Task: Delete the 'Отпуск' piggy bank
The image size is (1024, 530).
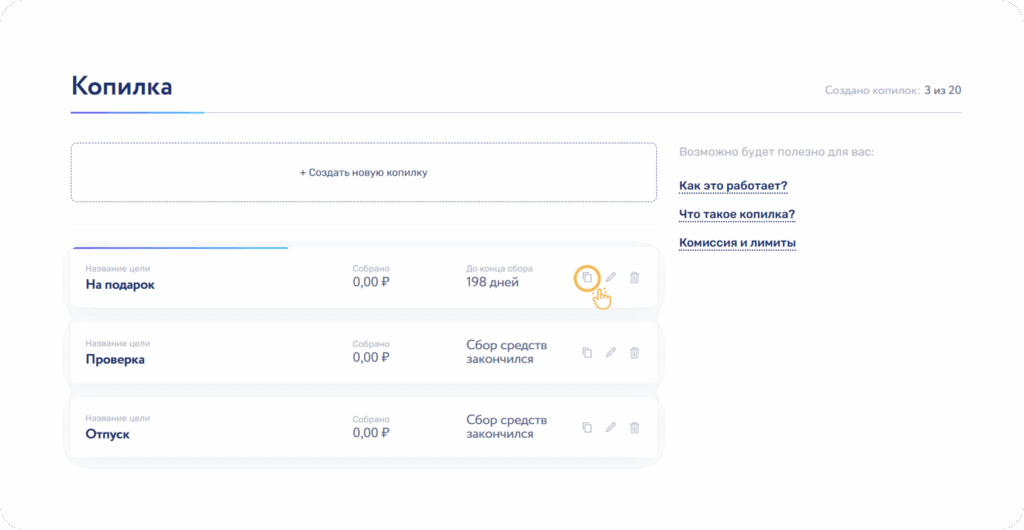Action: click(634, 427)
